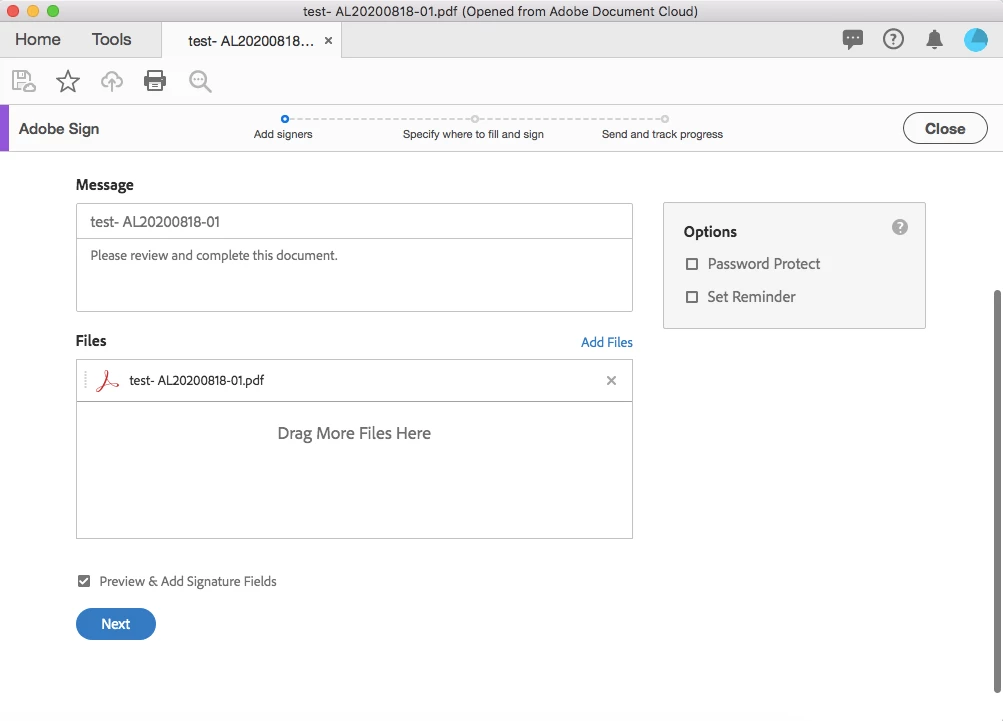Click the save to cloud icon

pyautogui.click(x=24, y=81)
